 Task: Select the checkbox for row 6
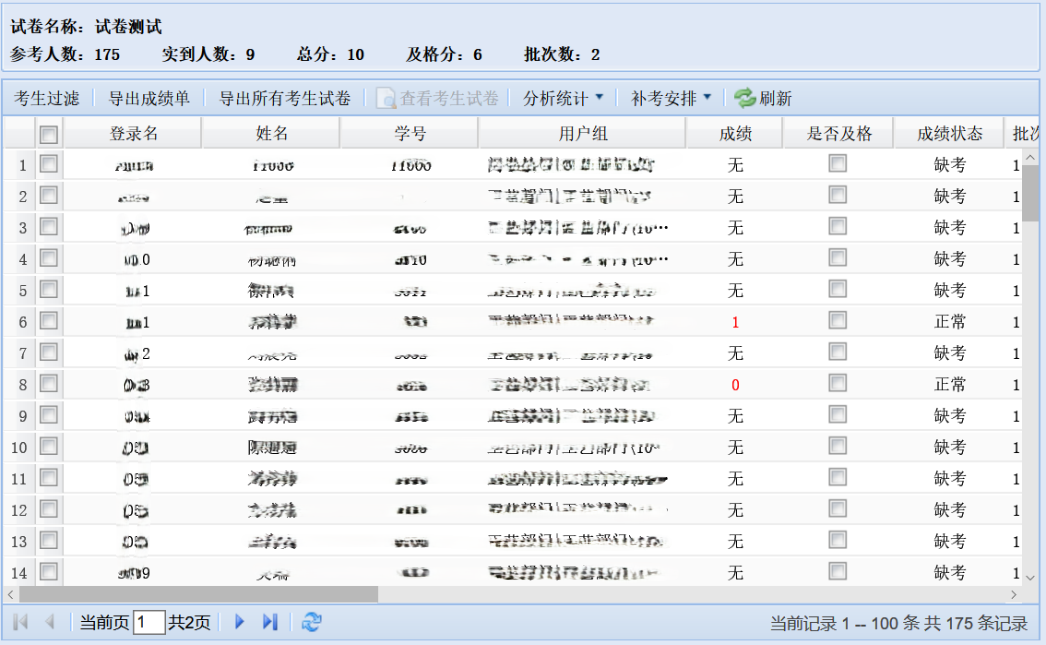coord(49,321)
